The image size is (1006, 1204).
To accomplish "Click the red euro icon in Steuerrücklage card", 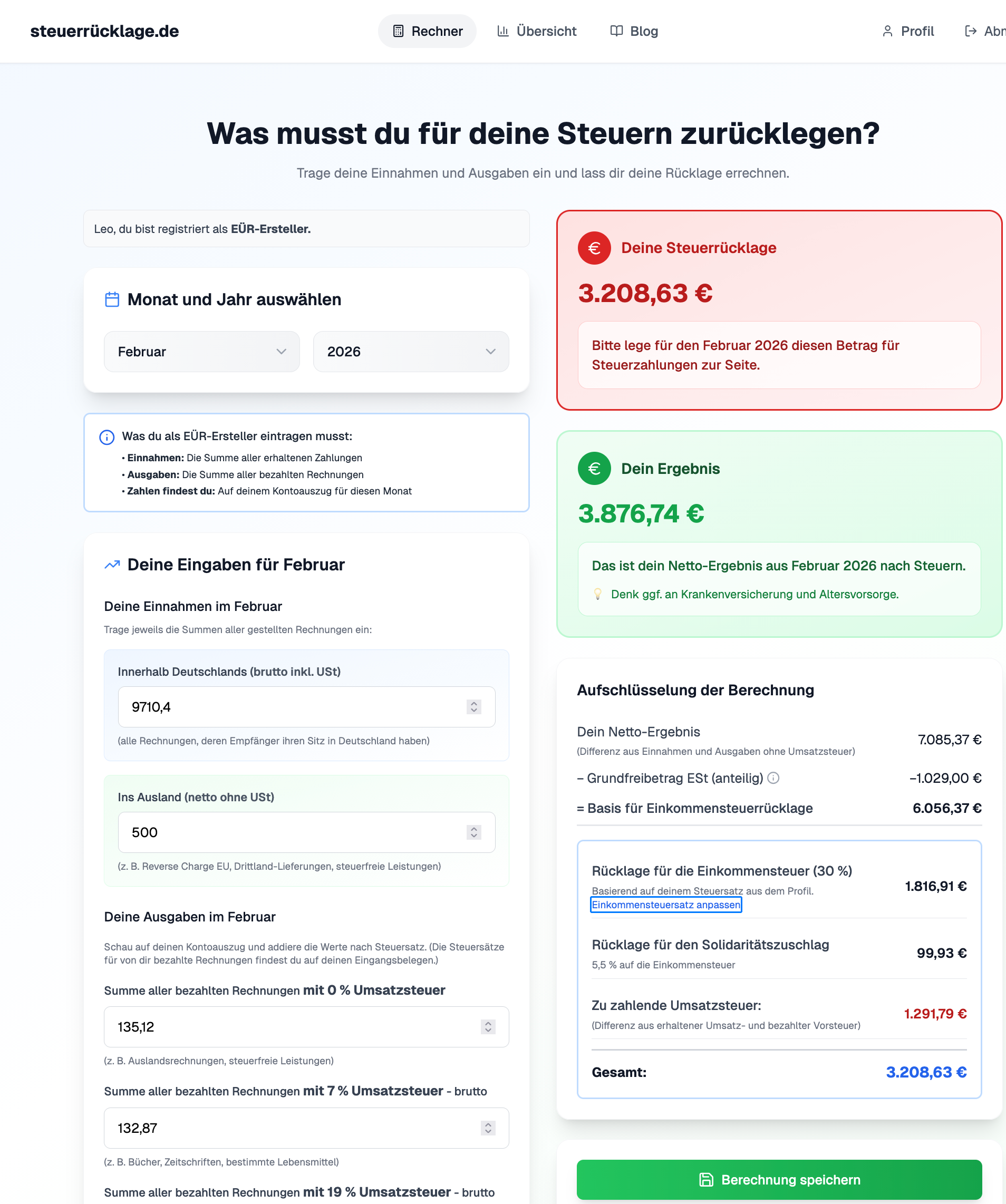I will (594, 248).
